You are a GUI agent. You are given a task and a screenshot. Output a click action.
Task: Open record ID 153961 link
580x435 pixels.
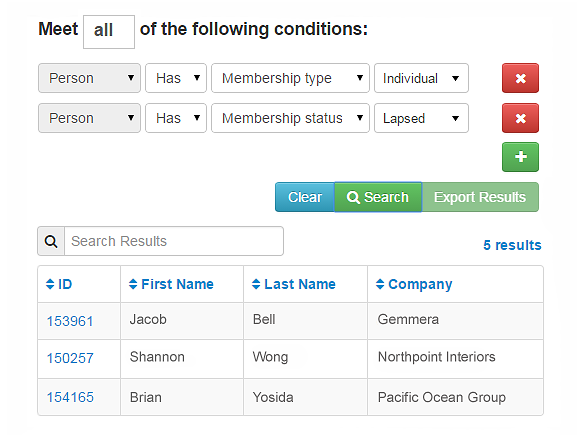(70, 321)
